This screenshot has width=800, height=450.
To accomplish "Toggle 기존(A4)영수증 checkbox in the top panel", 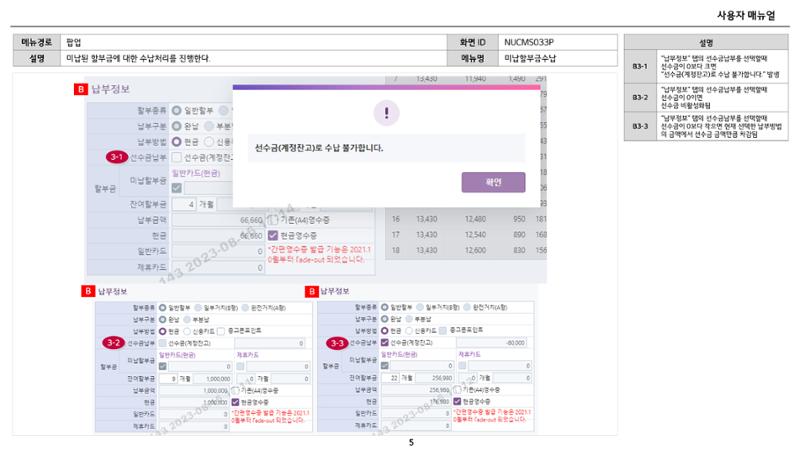I will pyautogui.click(x=273, y=220).
